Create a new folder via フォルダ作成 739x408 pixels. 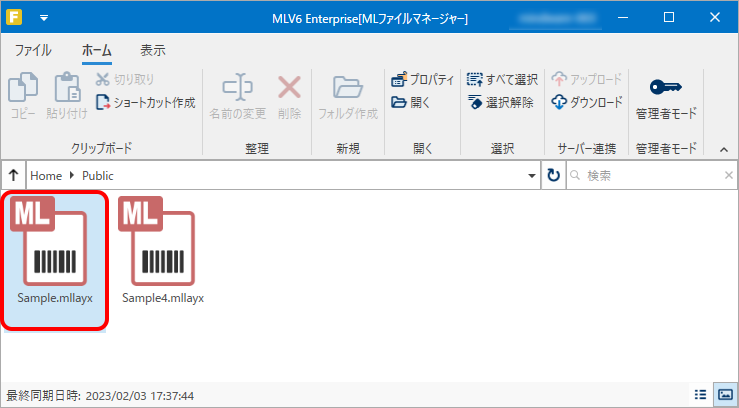click(x=348, y=96)
